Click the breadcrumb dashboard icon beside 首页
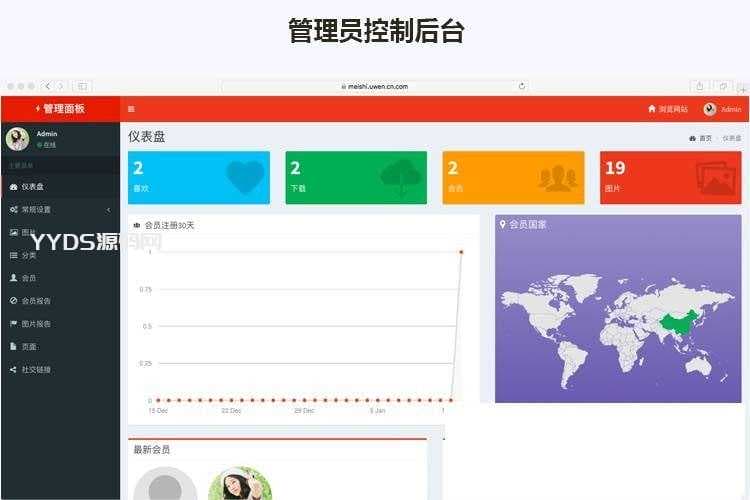Image resolution: width=750 pixels, height=500 pixels. point(692,138)
